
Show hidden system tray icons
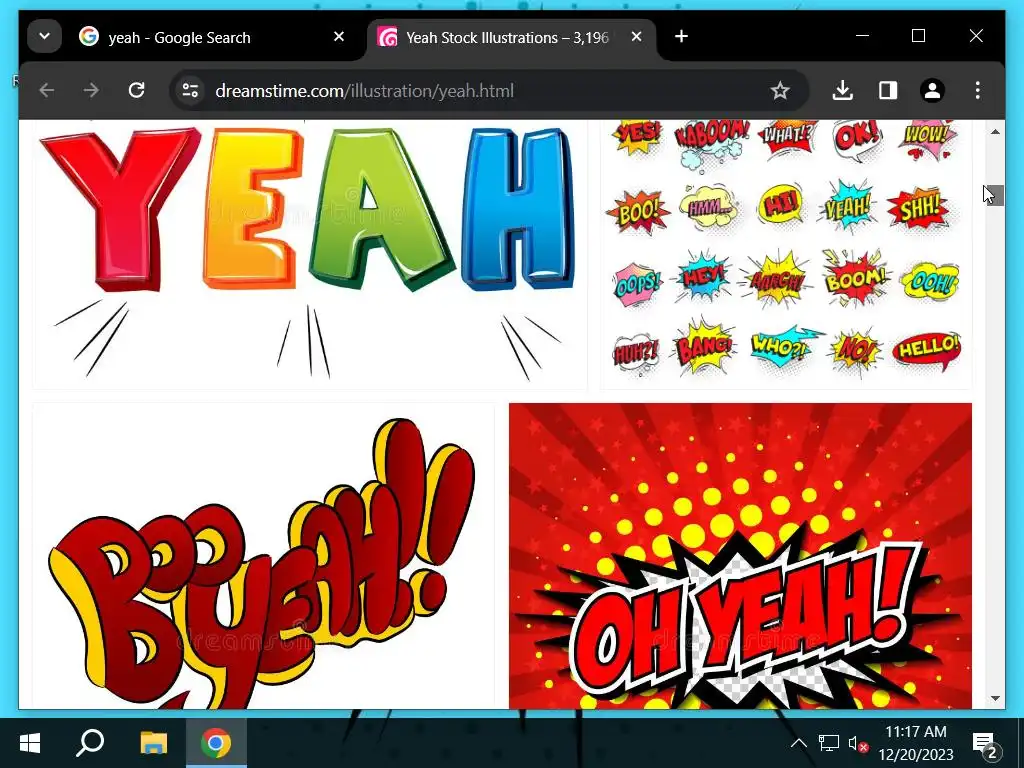click(x=799, y=743)
